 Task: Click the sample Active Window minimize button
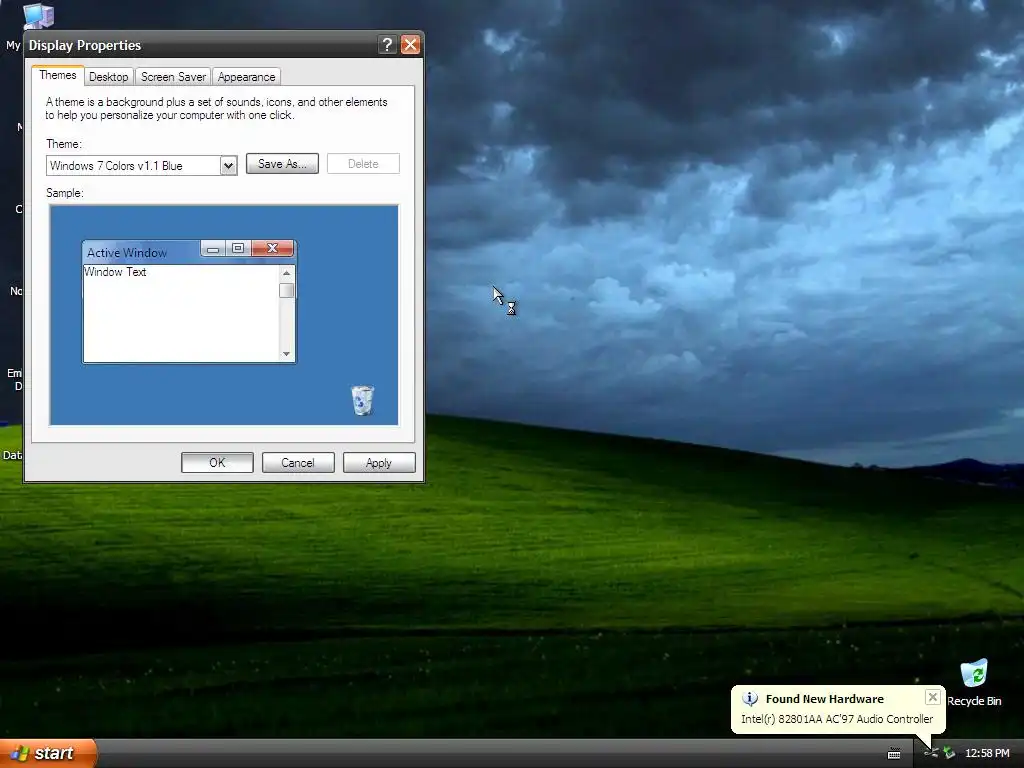pos(213,248)
